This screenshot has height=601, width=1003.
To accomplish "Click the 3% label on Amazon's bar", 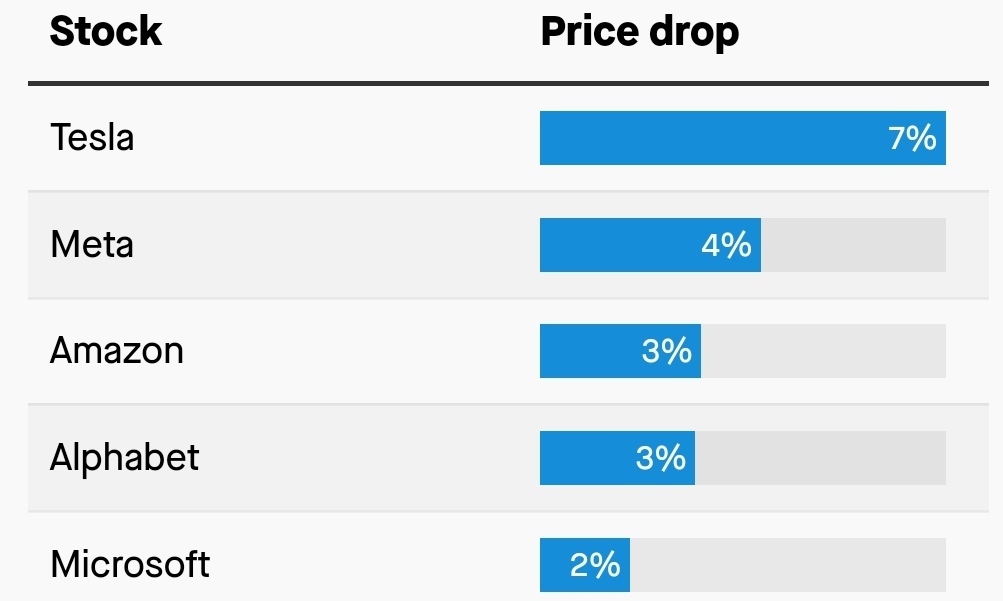I will 666,351.
